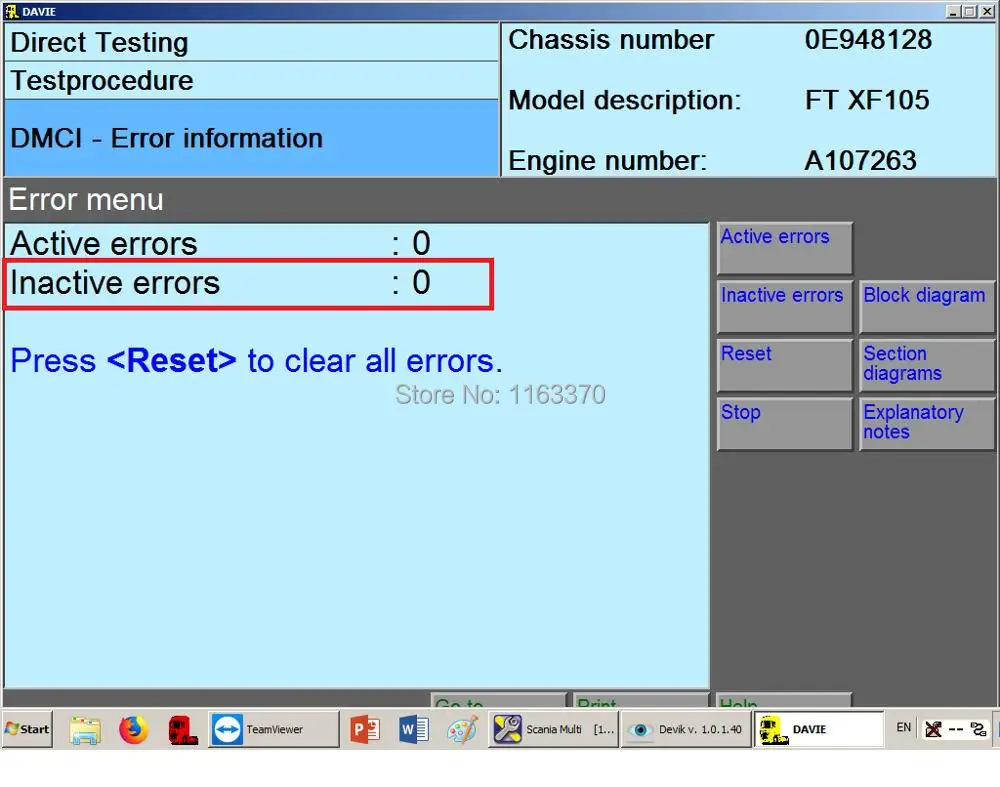Close the DAVIE window

pyautogui.click(x=986, y=11)
